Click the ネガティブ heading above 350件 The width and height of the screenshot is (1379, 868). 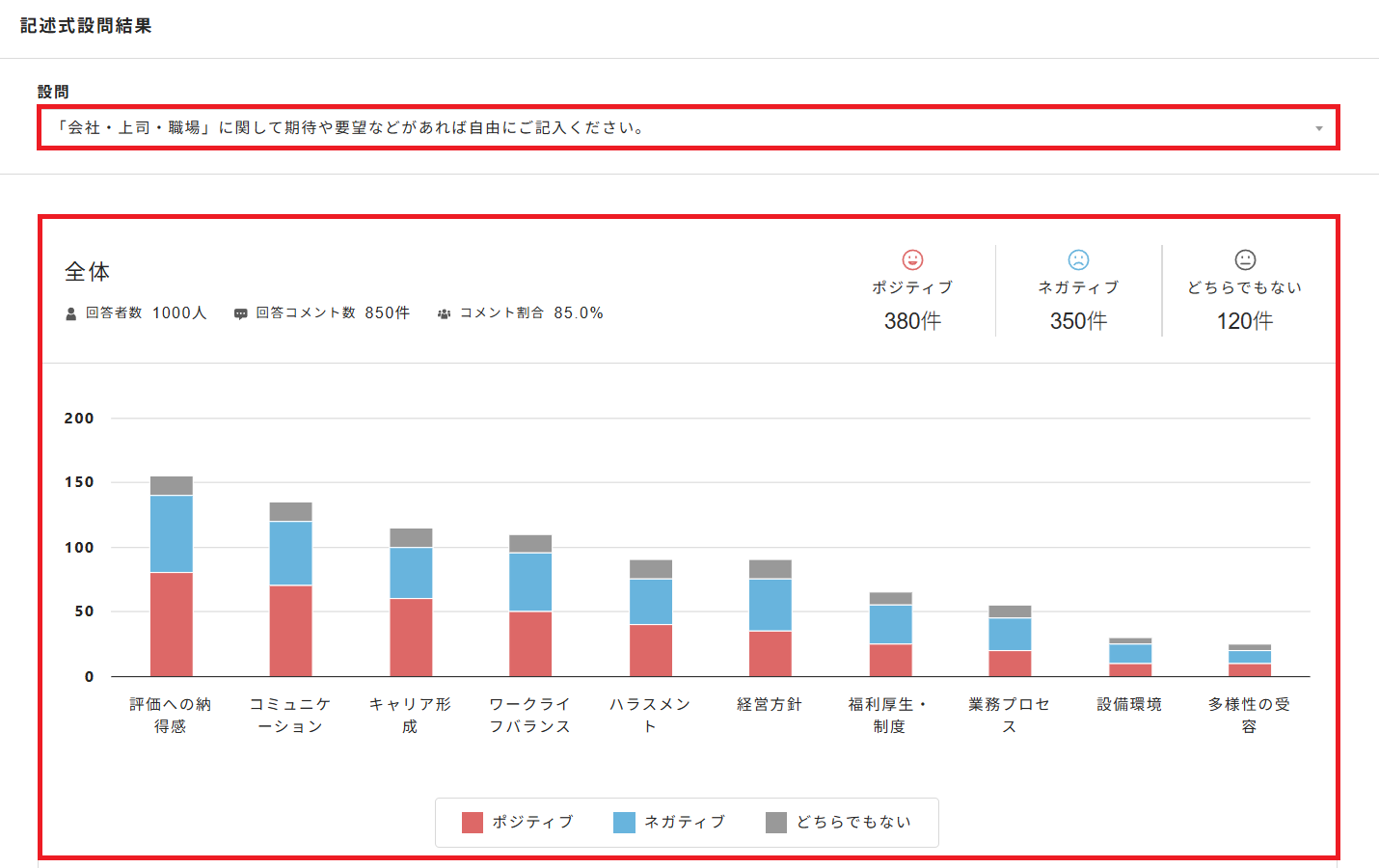click(1078, 287)
